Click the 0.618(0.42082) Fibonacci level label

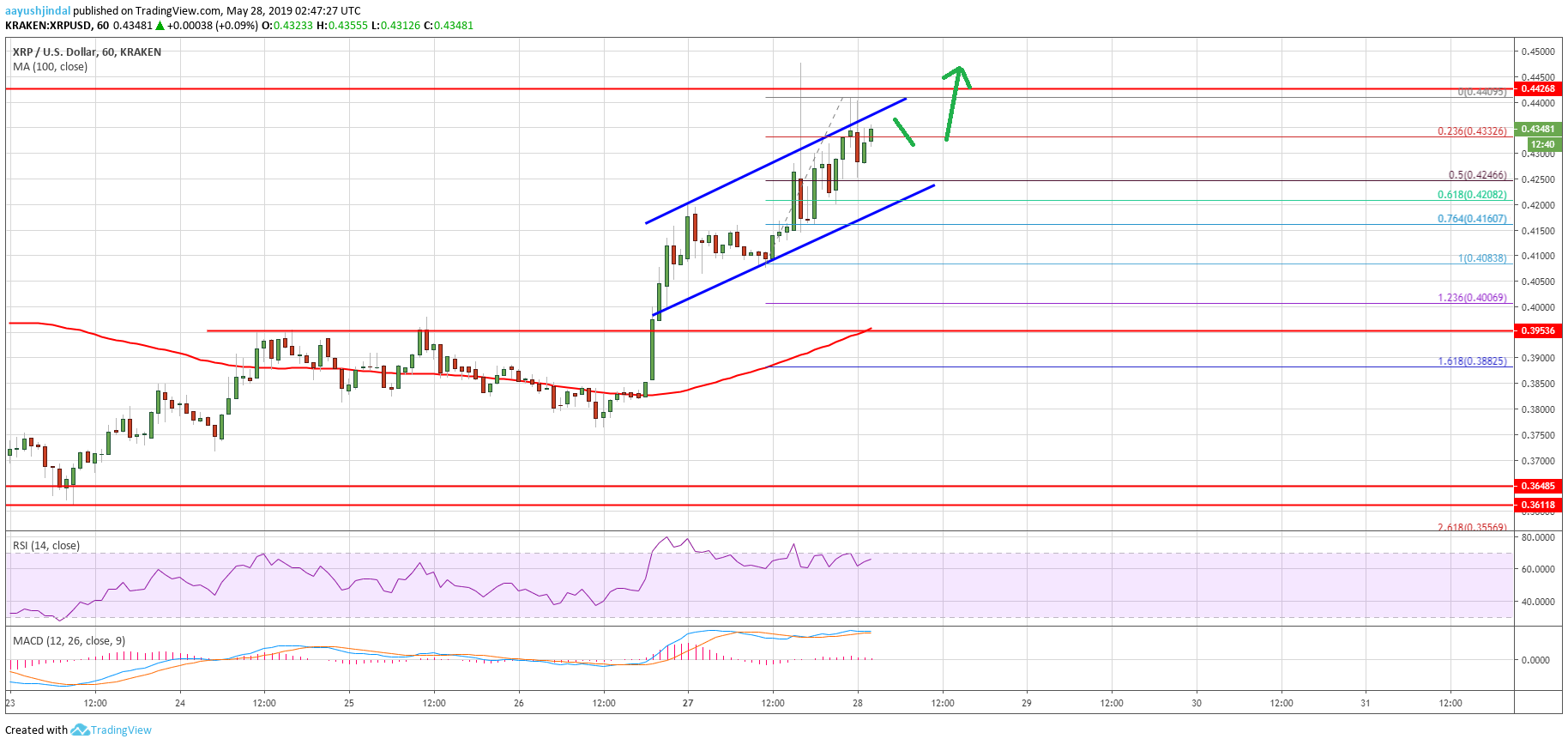(x=1471, y=195)
